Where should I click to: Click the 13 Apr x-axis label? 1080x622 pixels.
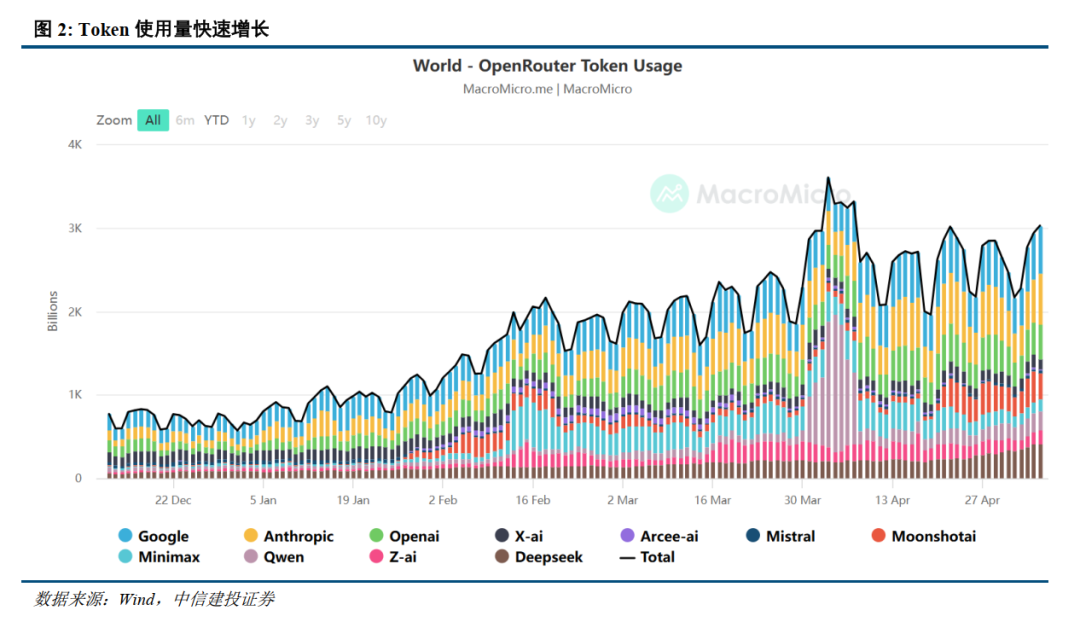click(893, 500)
